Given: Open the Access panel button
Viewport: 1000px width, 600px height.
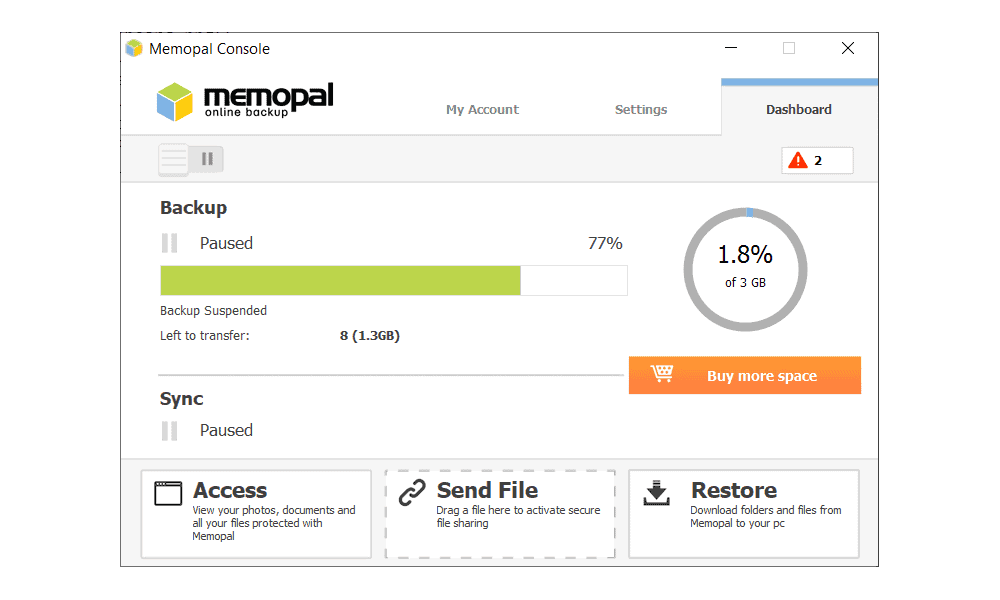Looking at the screenshot, I should coord(256,514).
